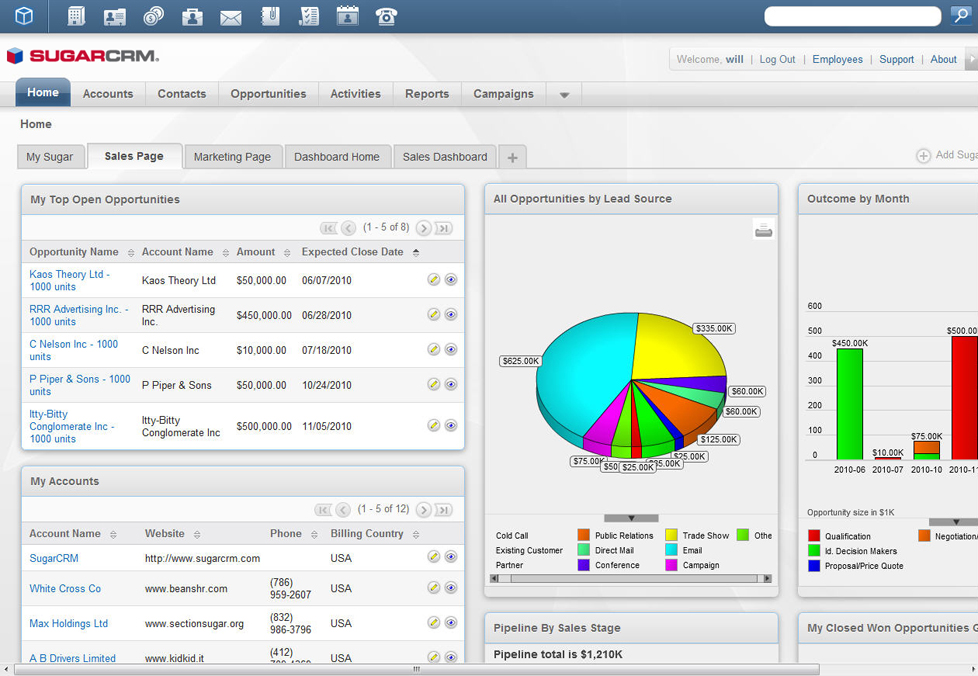The width and height of the screenshot is (978, 676).
Task: Edit the Kaos Theory Ltd opportunity pencil icon
Action: [x=433, y=280]
